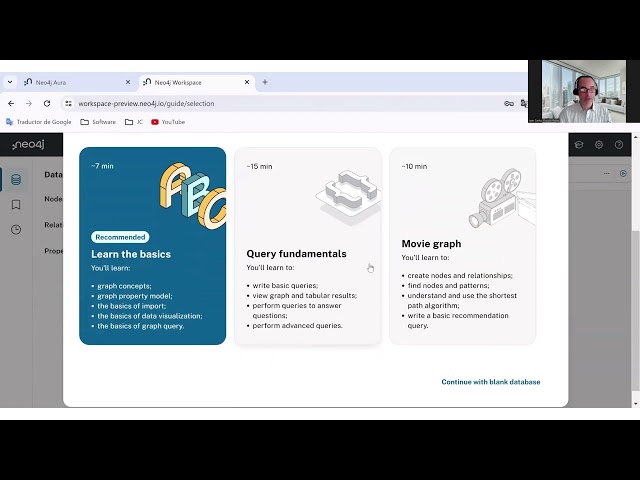Open Traductor de Google bookmark
Viewport: 640px width, 480px height.
(x=39, y=122)
